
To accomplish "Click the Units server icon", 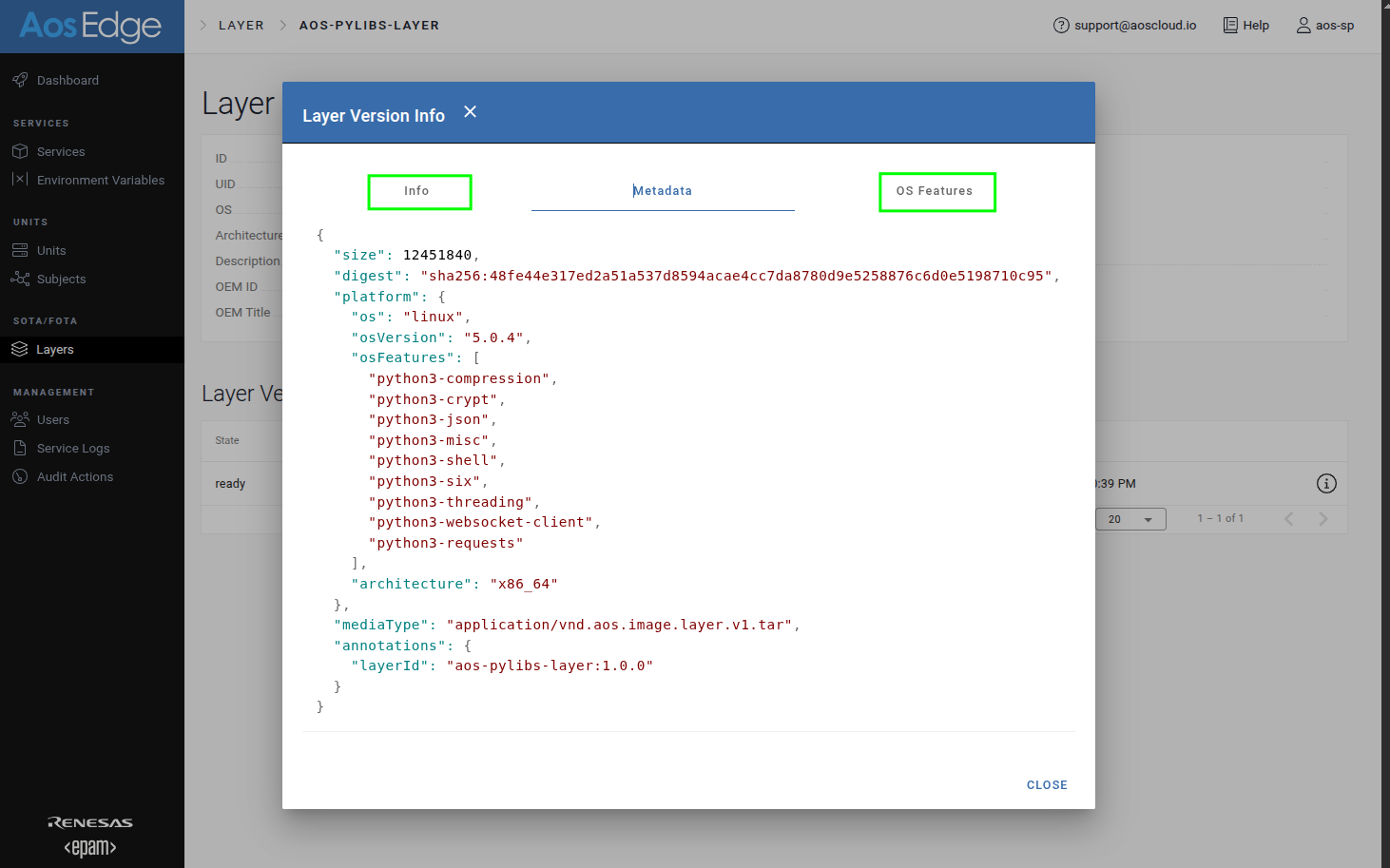I will pyautogui.click(x=20, y=251).
